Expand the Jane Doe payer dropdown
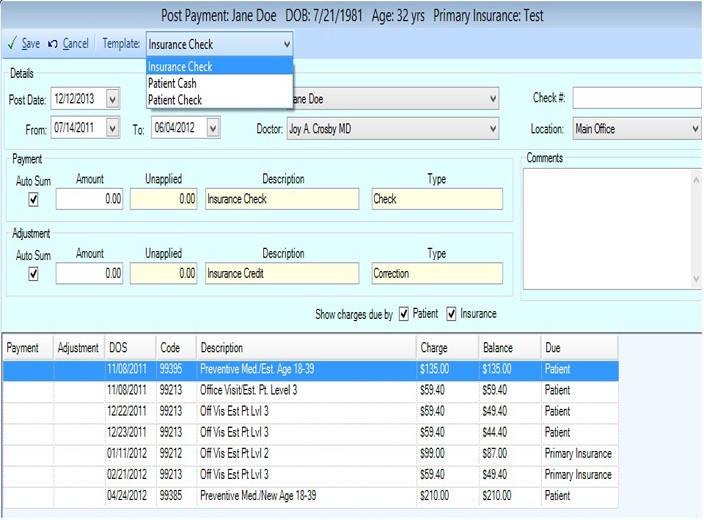This screenshot has height=520, width=704. tap(493, 99)
